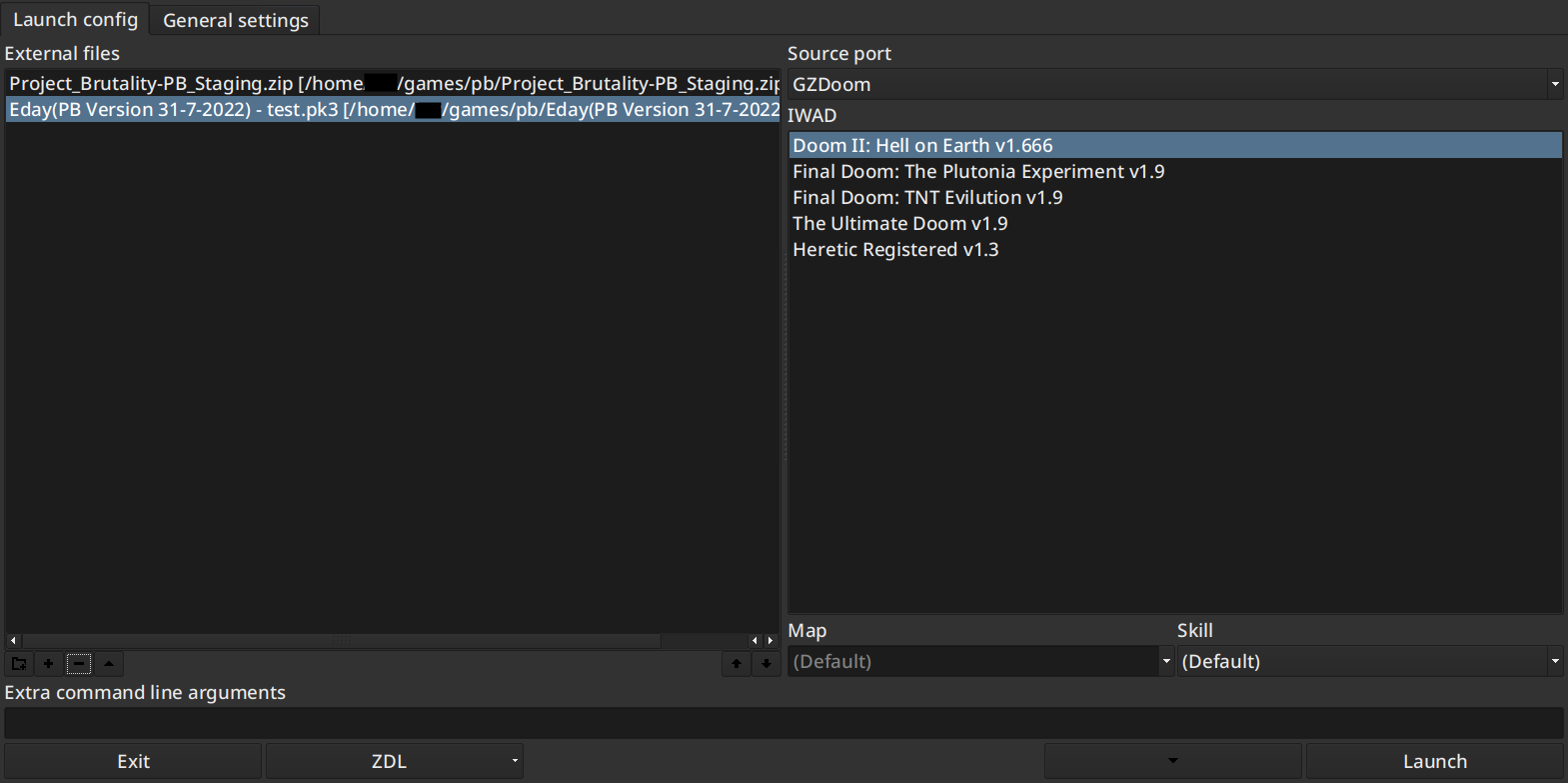This screenshot has height=783, width=1568.
Task: Click the Exit button
Action: [133, 761]
